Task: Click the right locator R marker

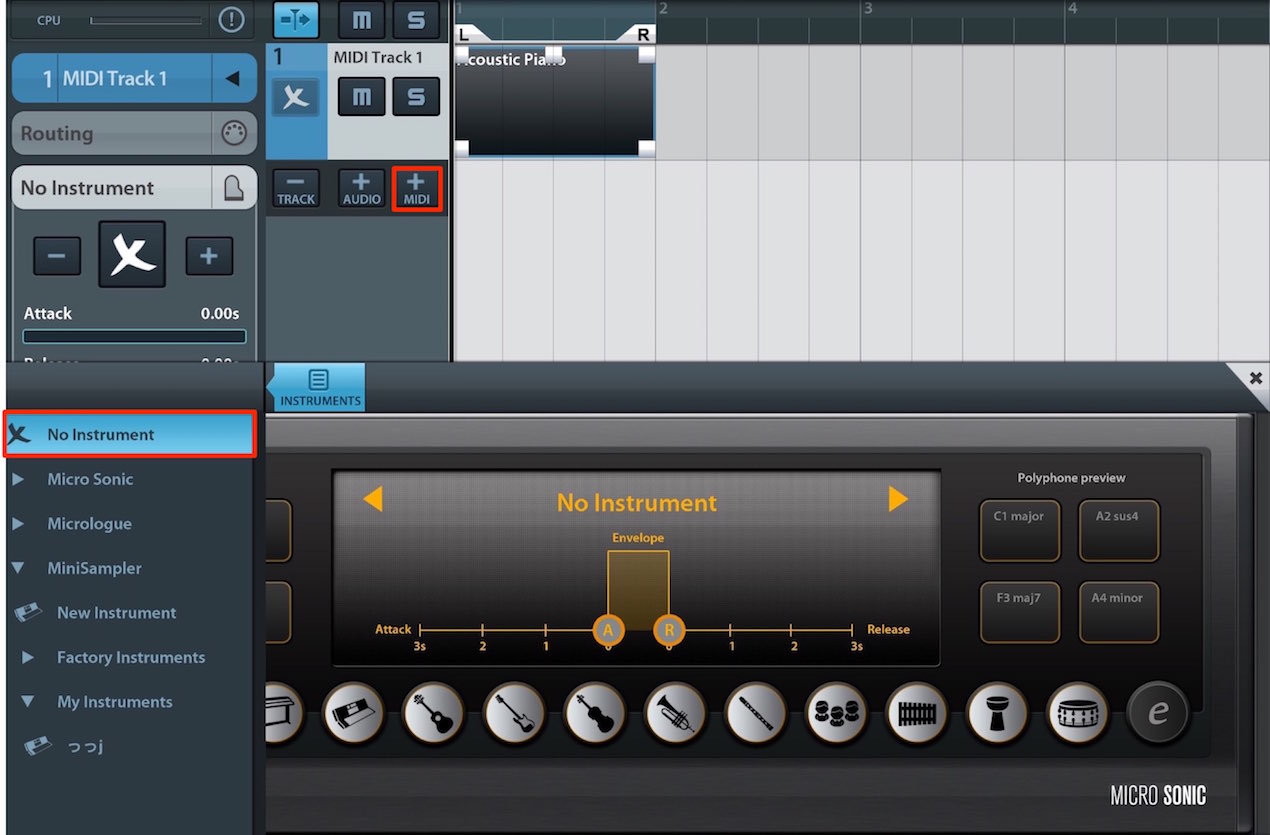Action: click(x=642, y=34)
